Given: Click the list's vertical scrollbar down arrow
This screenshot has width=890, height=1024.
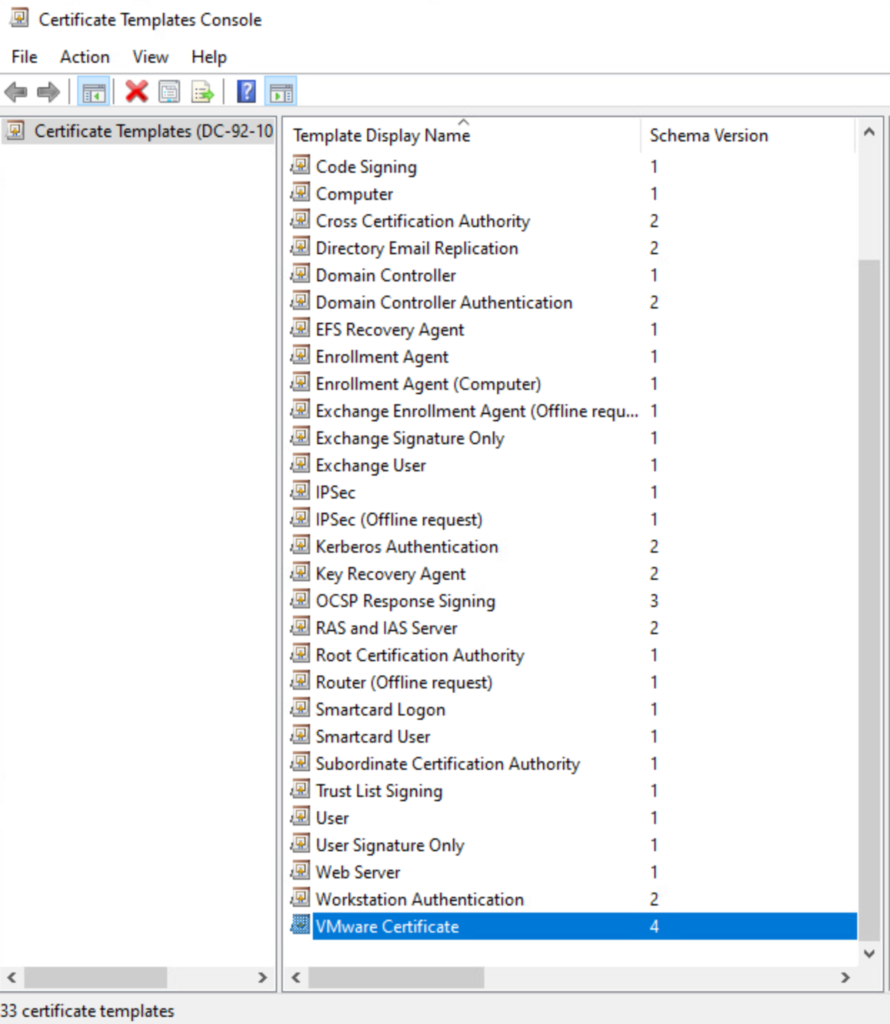Looking at the screenshot, I should point(870,953).
